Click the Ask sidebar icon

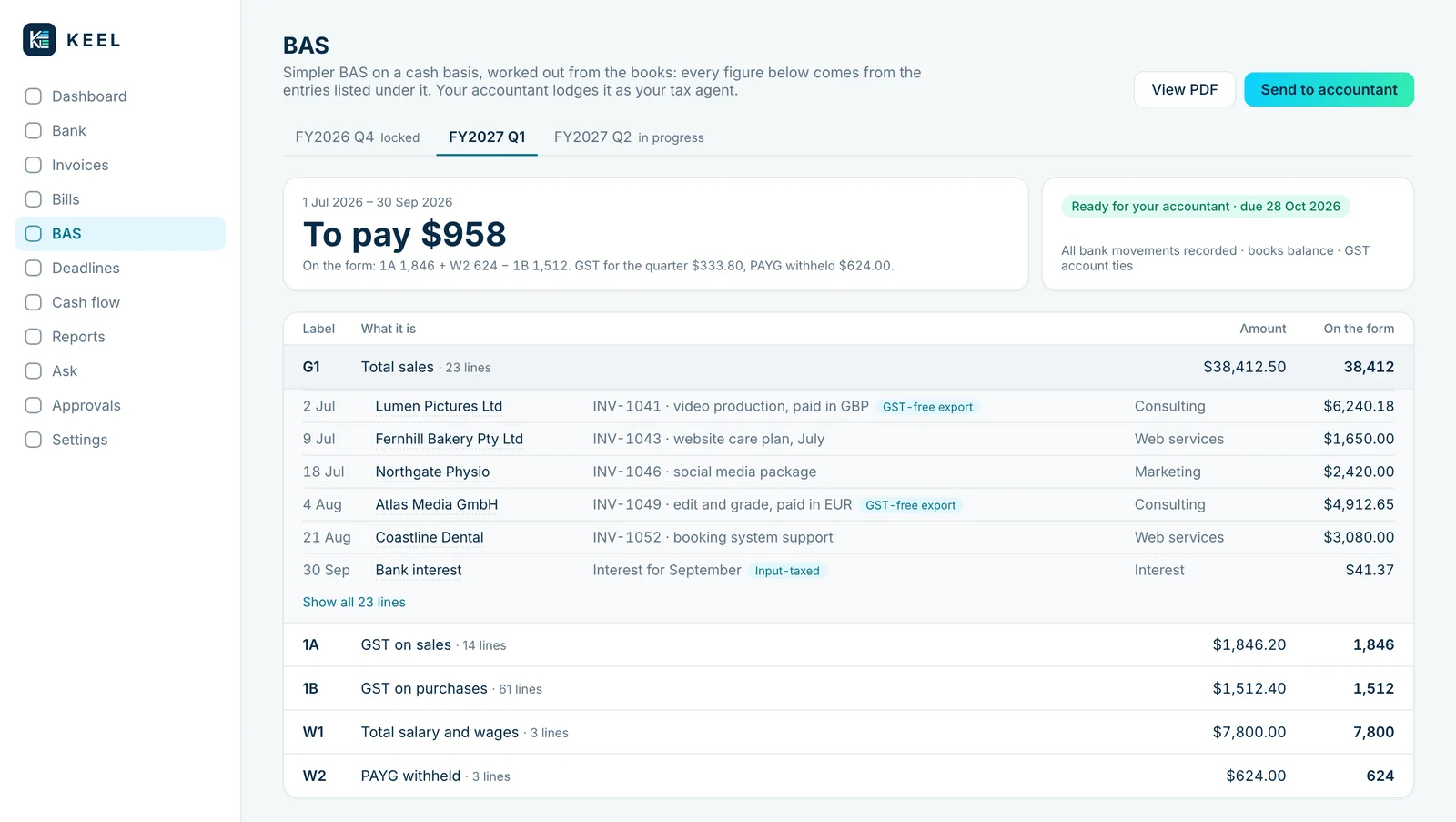pos(34,371)
